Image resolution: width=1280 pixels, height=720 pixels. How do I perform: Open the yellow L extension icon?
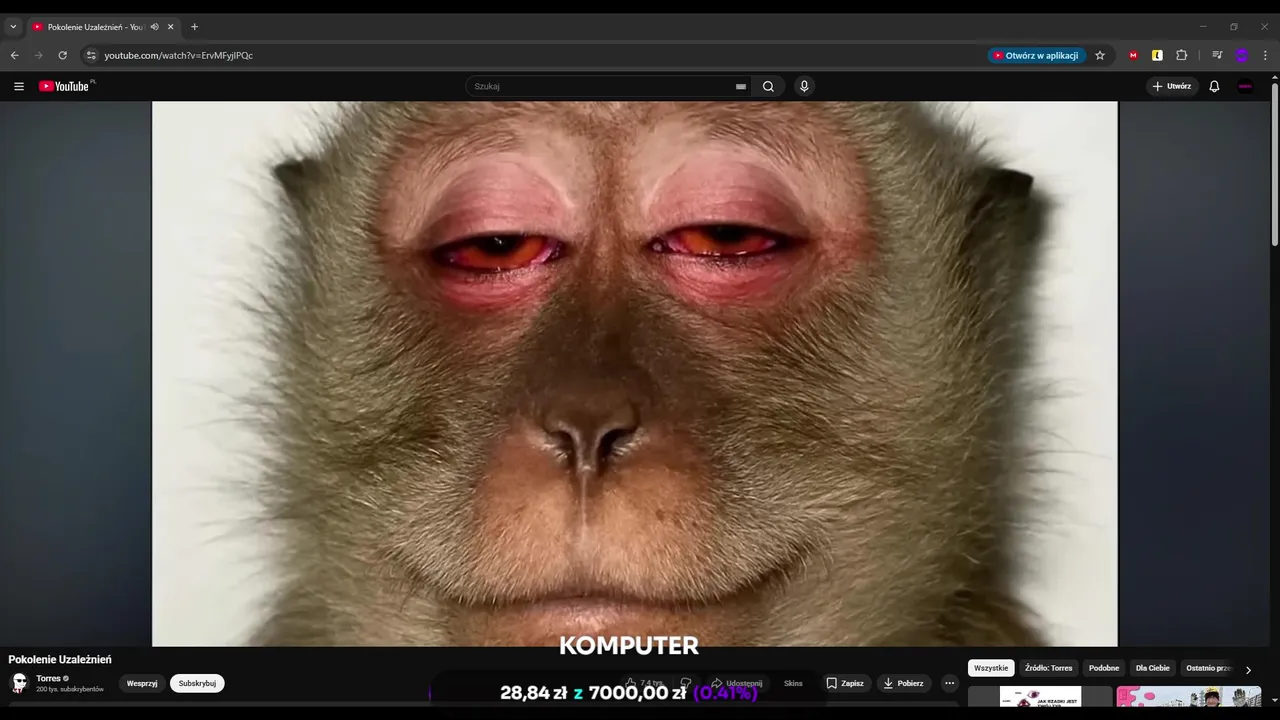coord(1157,55)
